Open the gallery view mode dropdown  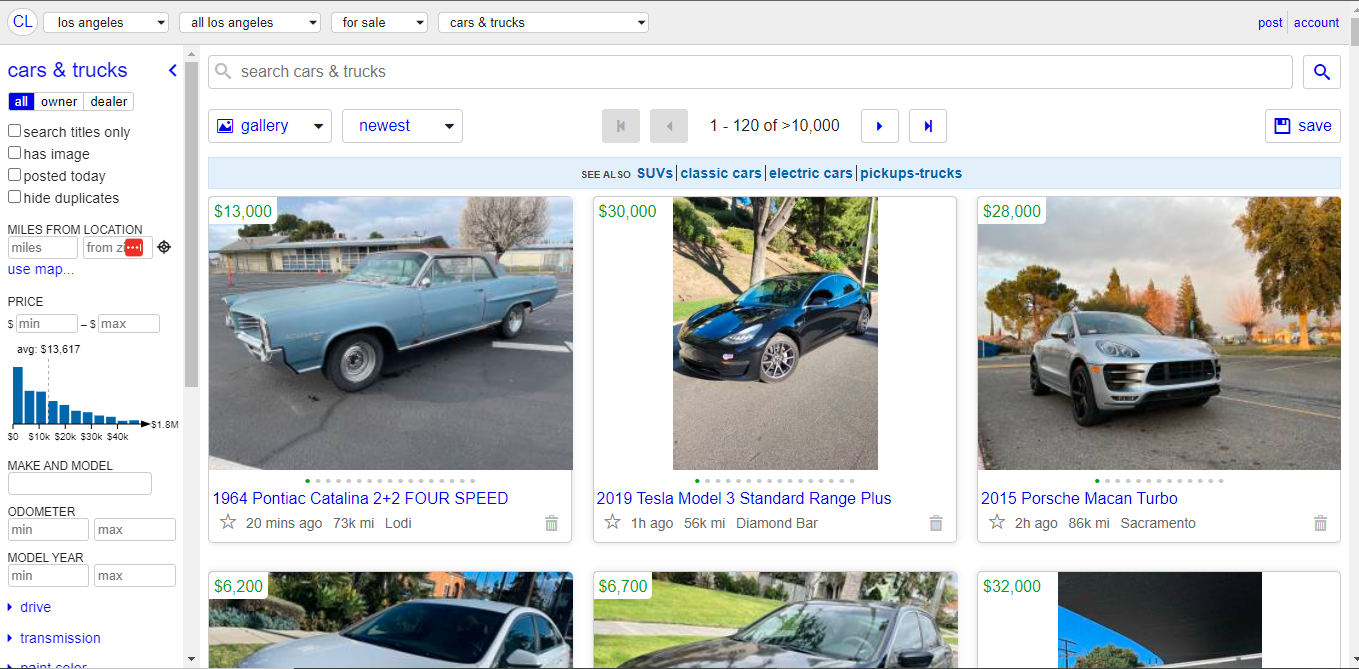coord(270,126)
